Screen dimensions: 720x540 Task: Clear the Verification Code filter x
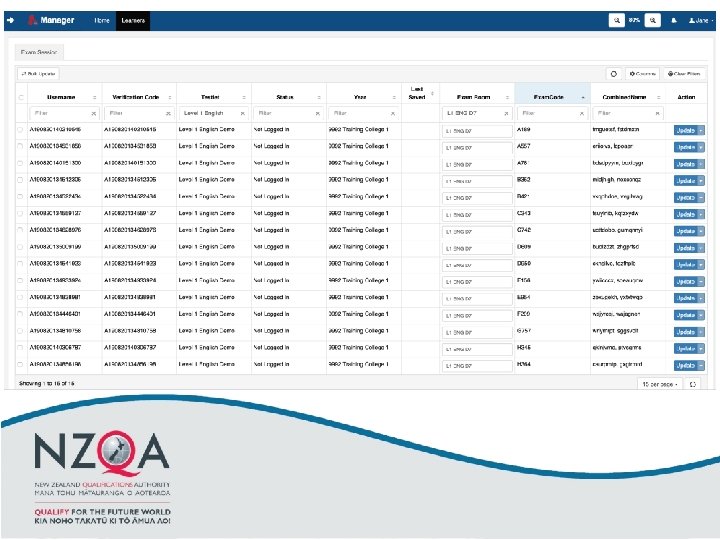168,113
